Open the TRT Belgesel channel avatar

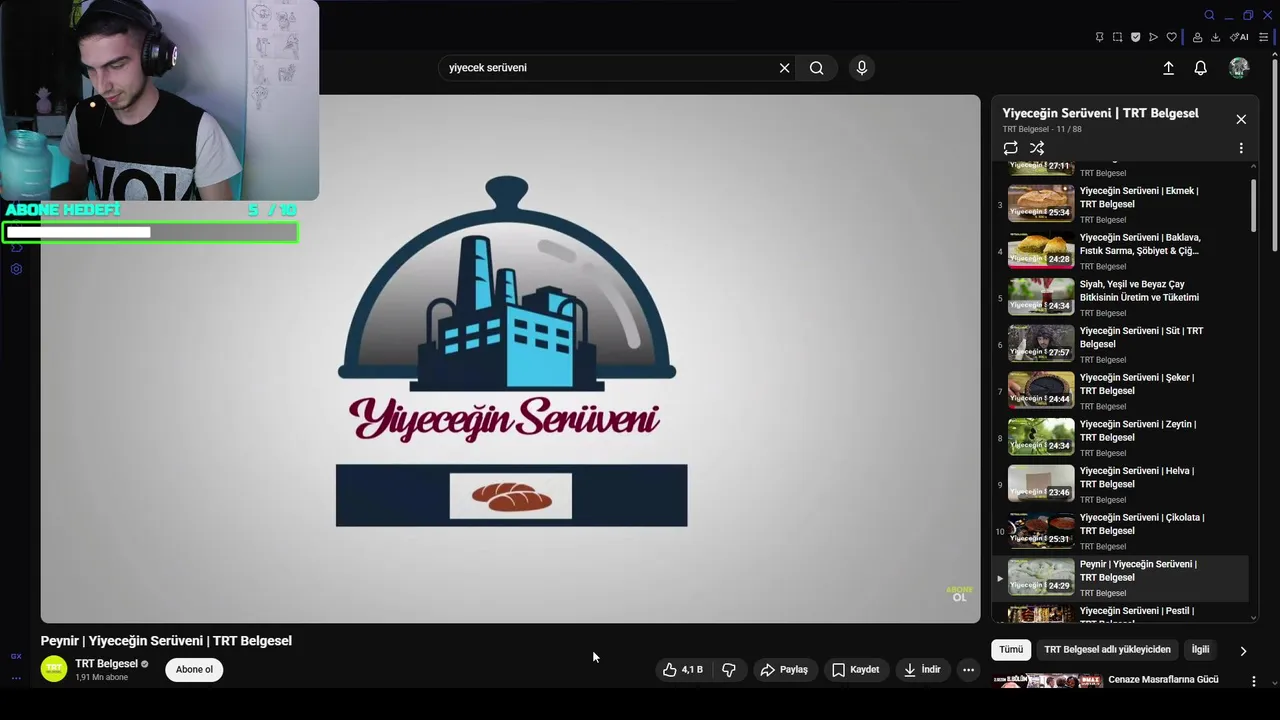point(54,669)
